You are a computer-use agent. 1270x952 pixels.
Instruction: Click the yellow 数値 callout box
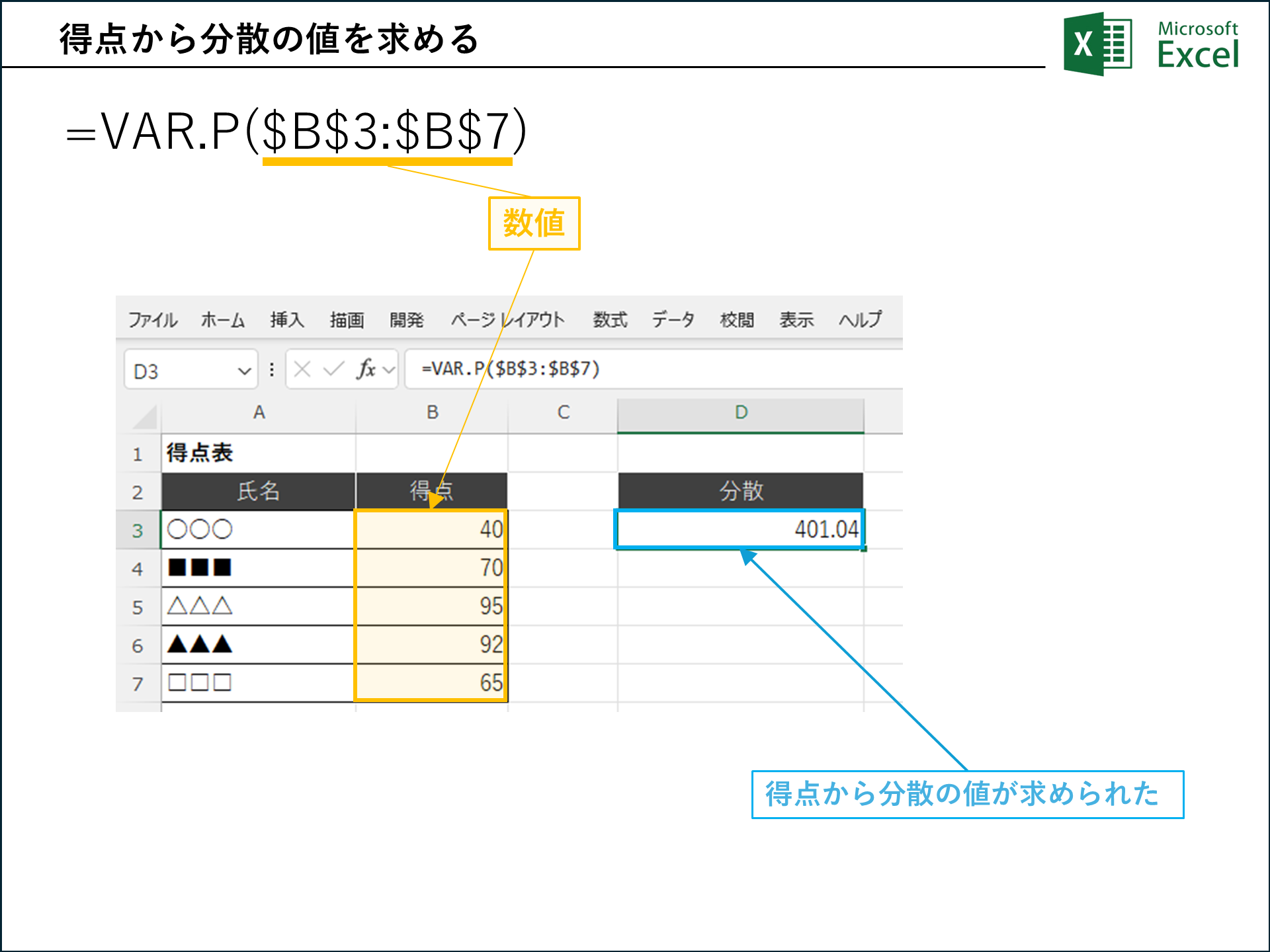click(533, 223)
